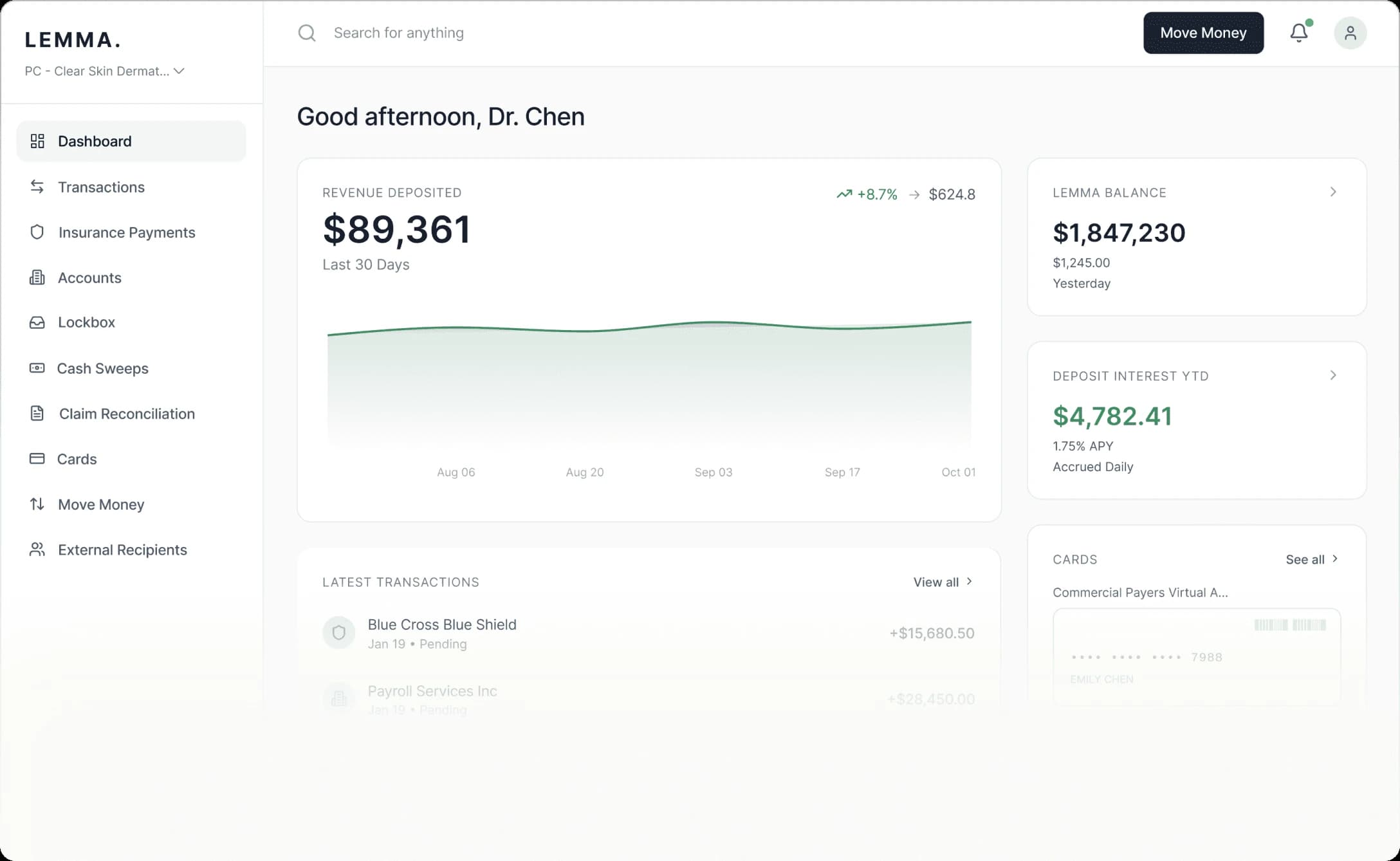The height and width of the screenshot is (861, 1400).
Task: Click the dark Move Money button
Action: (1203, 33)
